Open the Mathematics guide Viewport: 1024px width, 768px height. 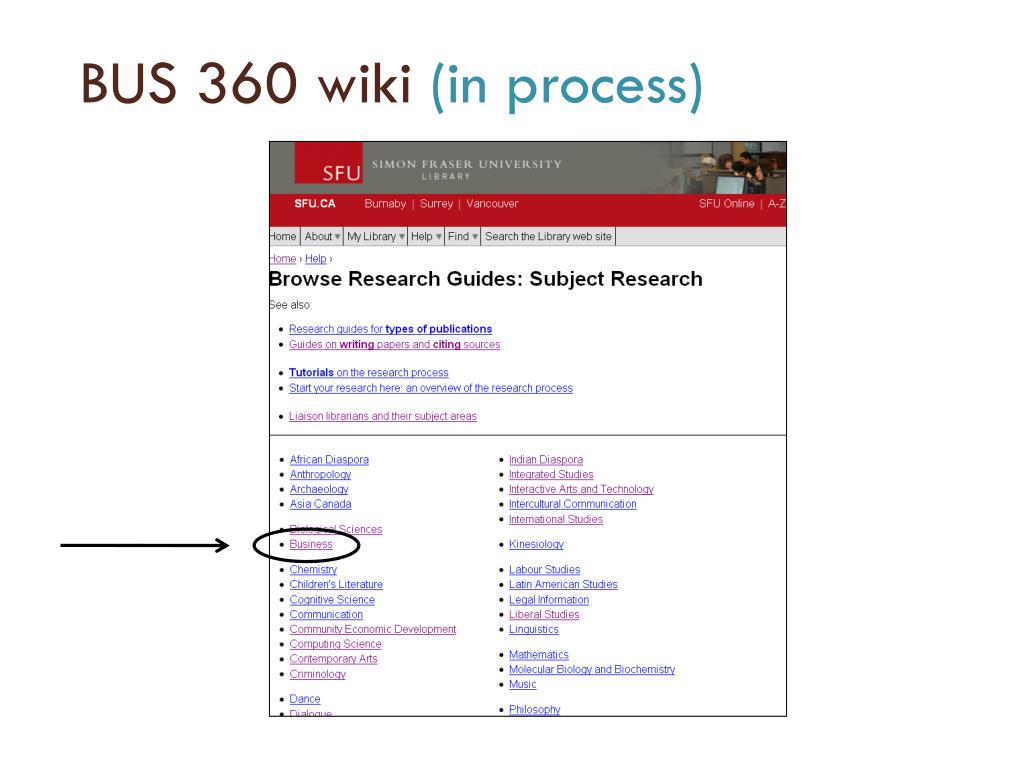point(539,654)
